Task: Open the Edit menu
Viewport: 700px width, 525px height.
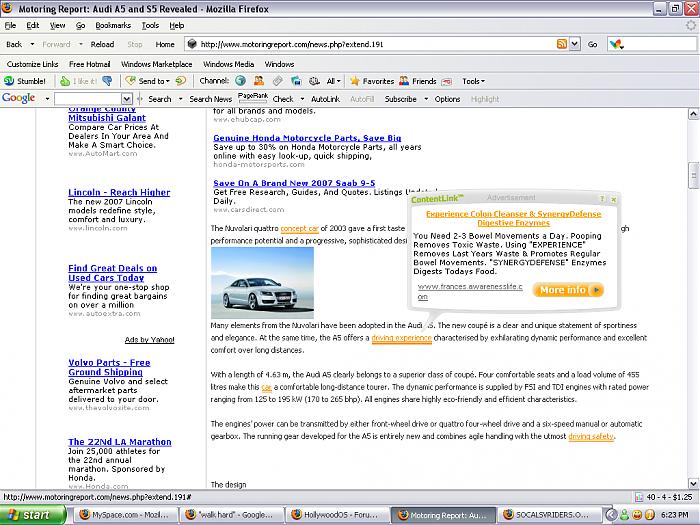Action: click(33, 25)
